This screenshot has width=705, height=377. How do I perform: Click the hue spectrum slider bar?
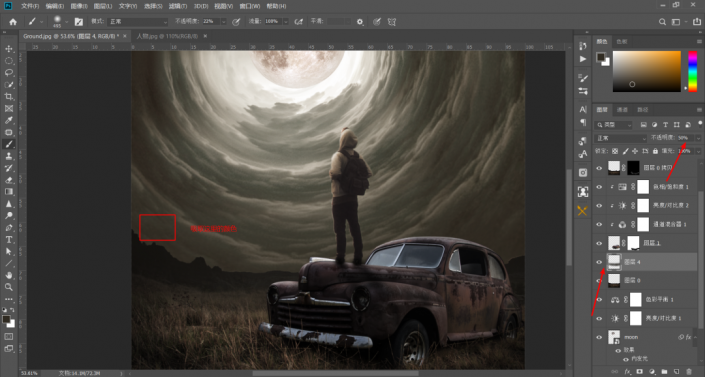point(693,72)
